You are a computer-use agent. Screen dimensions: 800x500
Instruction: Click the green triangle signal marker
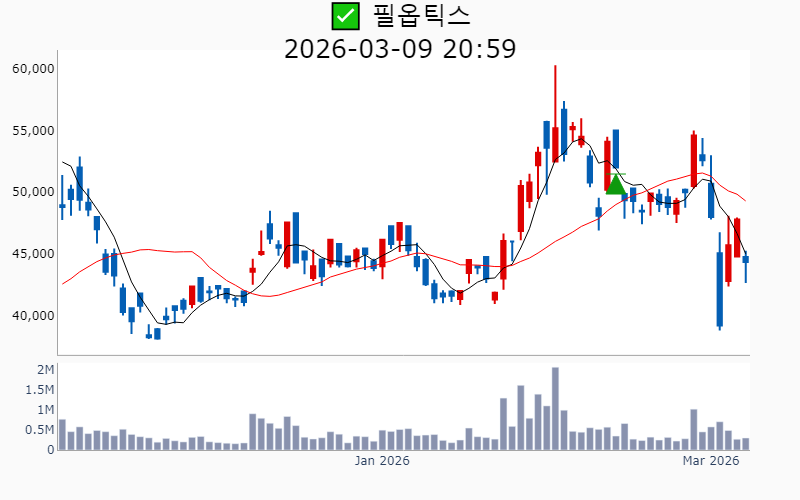(616, 184)
